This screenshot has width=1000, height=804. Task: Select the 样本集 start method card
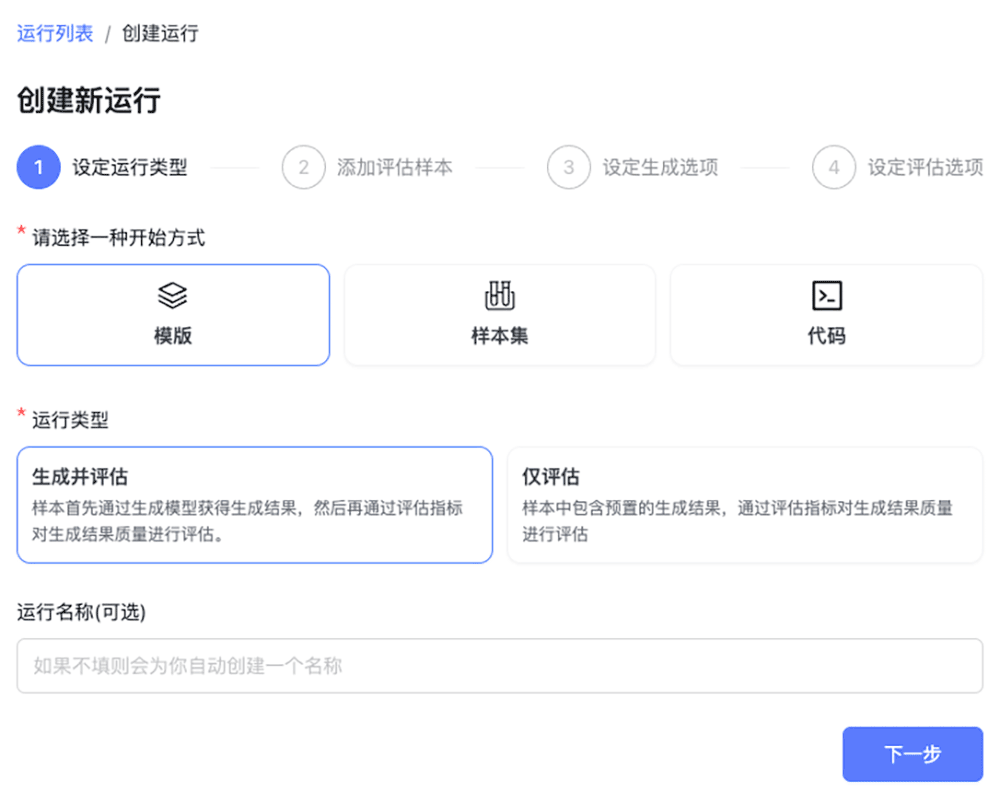click(499, 314)
